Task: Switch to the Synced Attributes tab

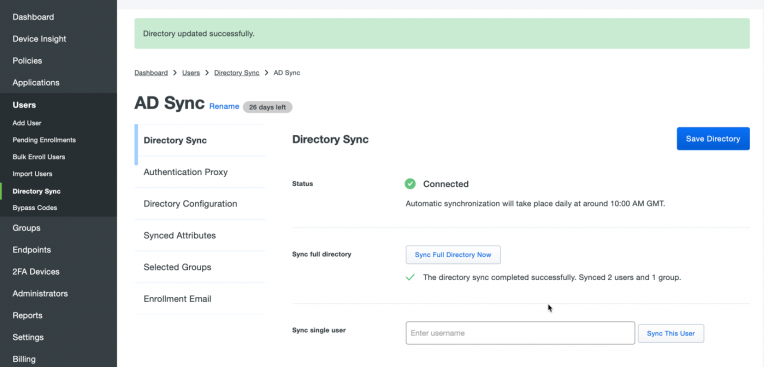Action: (x=200, y=235)
